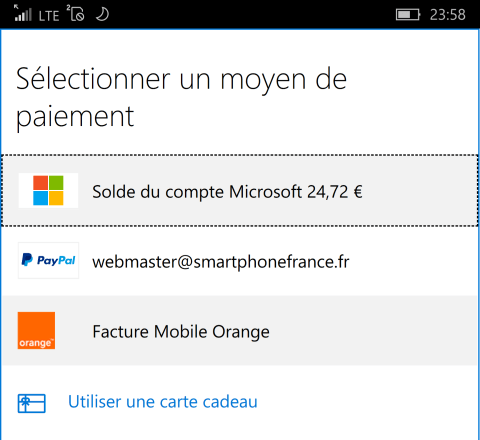Screen dimensions: 480x440
Task: Choose PayPal webmaster@smartphonefrance.fr payment
Action: coord(240,261)
